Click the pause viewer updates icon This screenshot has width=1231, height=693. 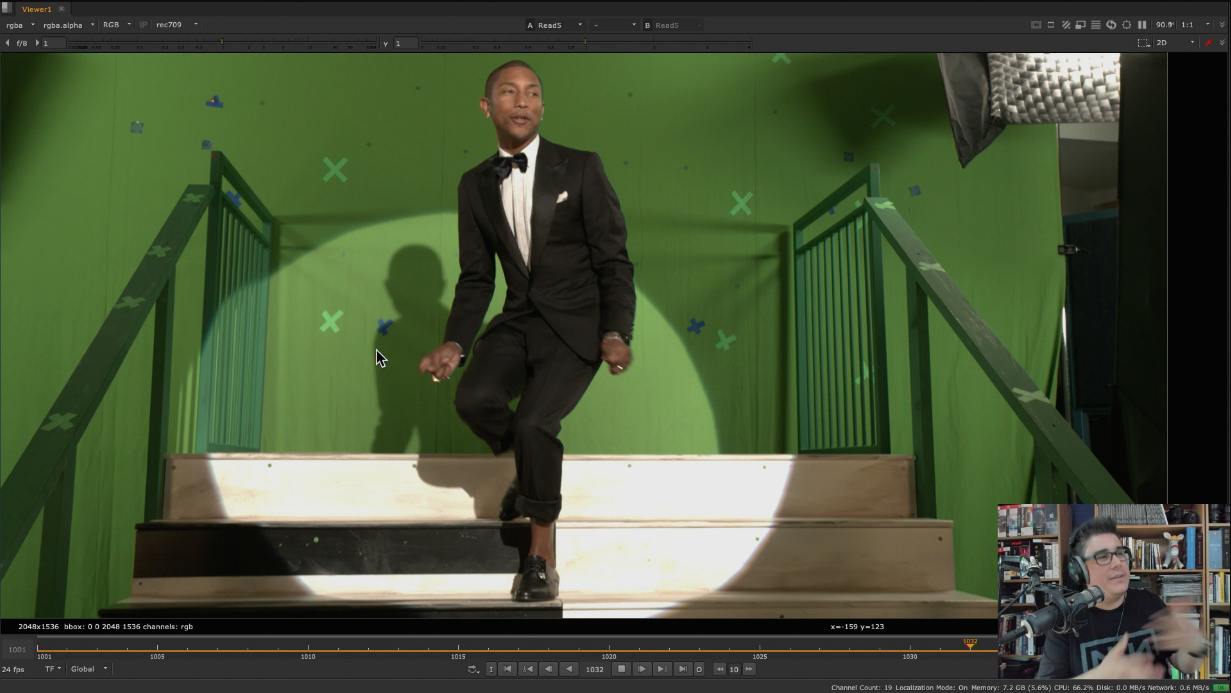(1142, 25)
